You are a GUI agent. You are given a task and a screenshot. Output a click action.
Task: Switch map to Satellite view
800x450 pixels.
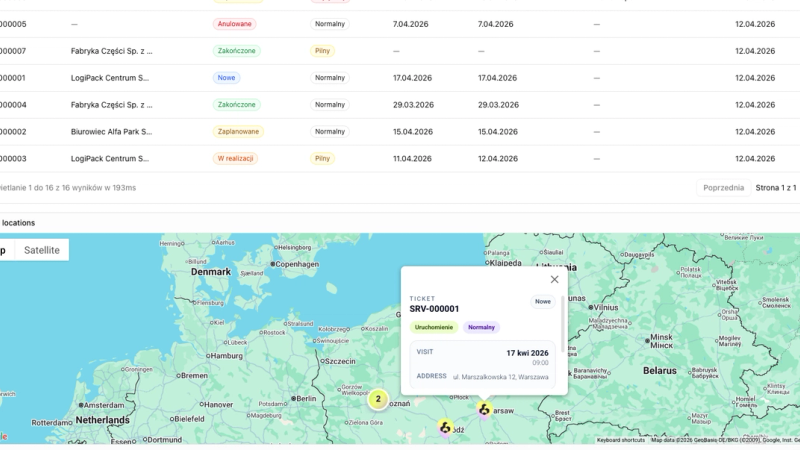click(x=42, y=250)
